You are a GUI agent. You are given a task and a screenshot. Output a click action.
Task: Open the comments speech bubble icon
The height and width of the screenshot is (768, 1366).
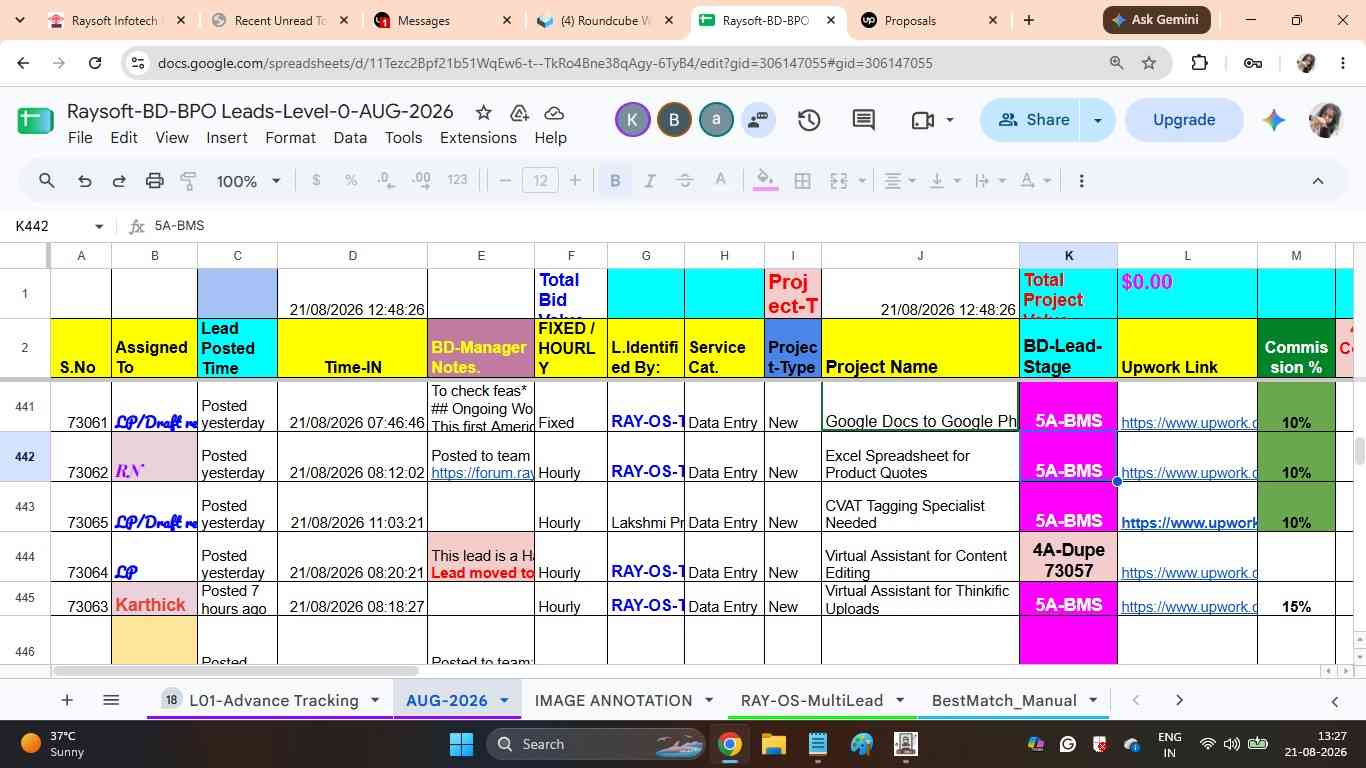[864, 120]
